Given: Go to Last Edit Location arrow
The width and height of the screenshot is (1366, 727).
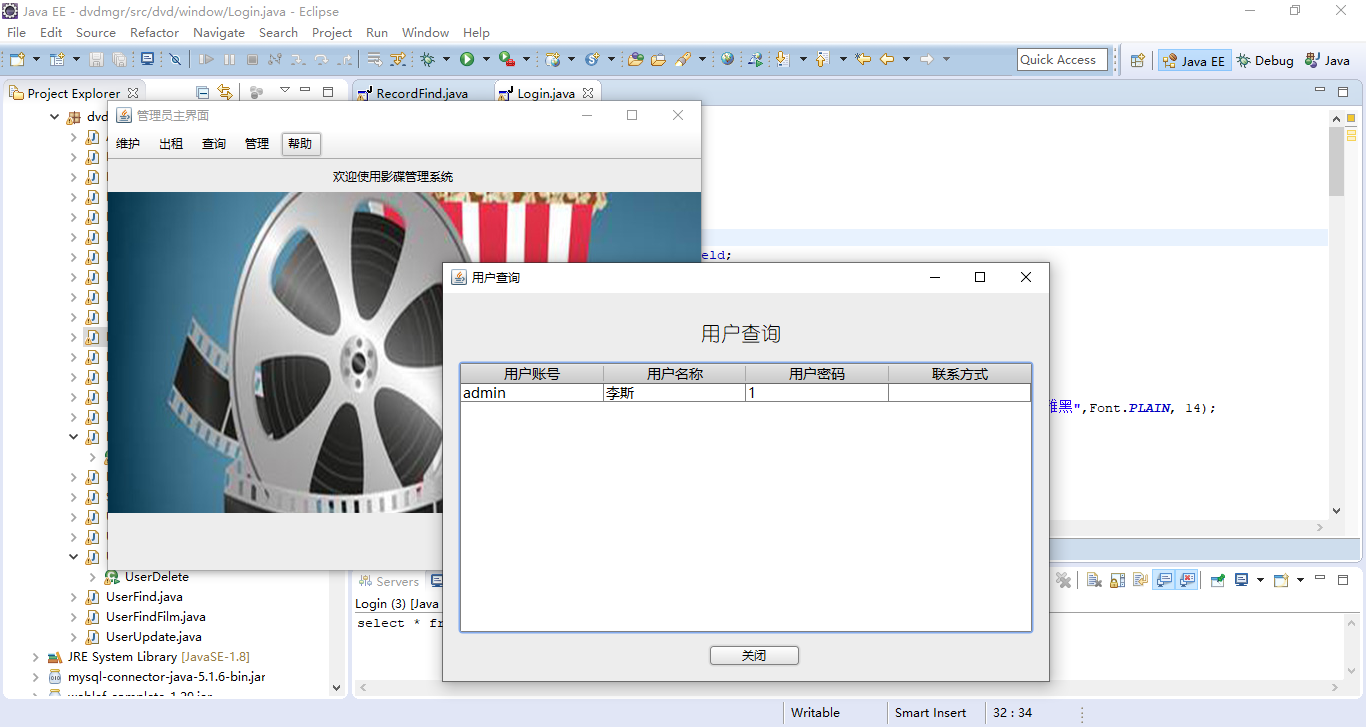Looking at the screenshot, I should coord(863,60).
